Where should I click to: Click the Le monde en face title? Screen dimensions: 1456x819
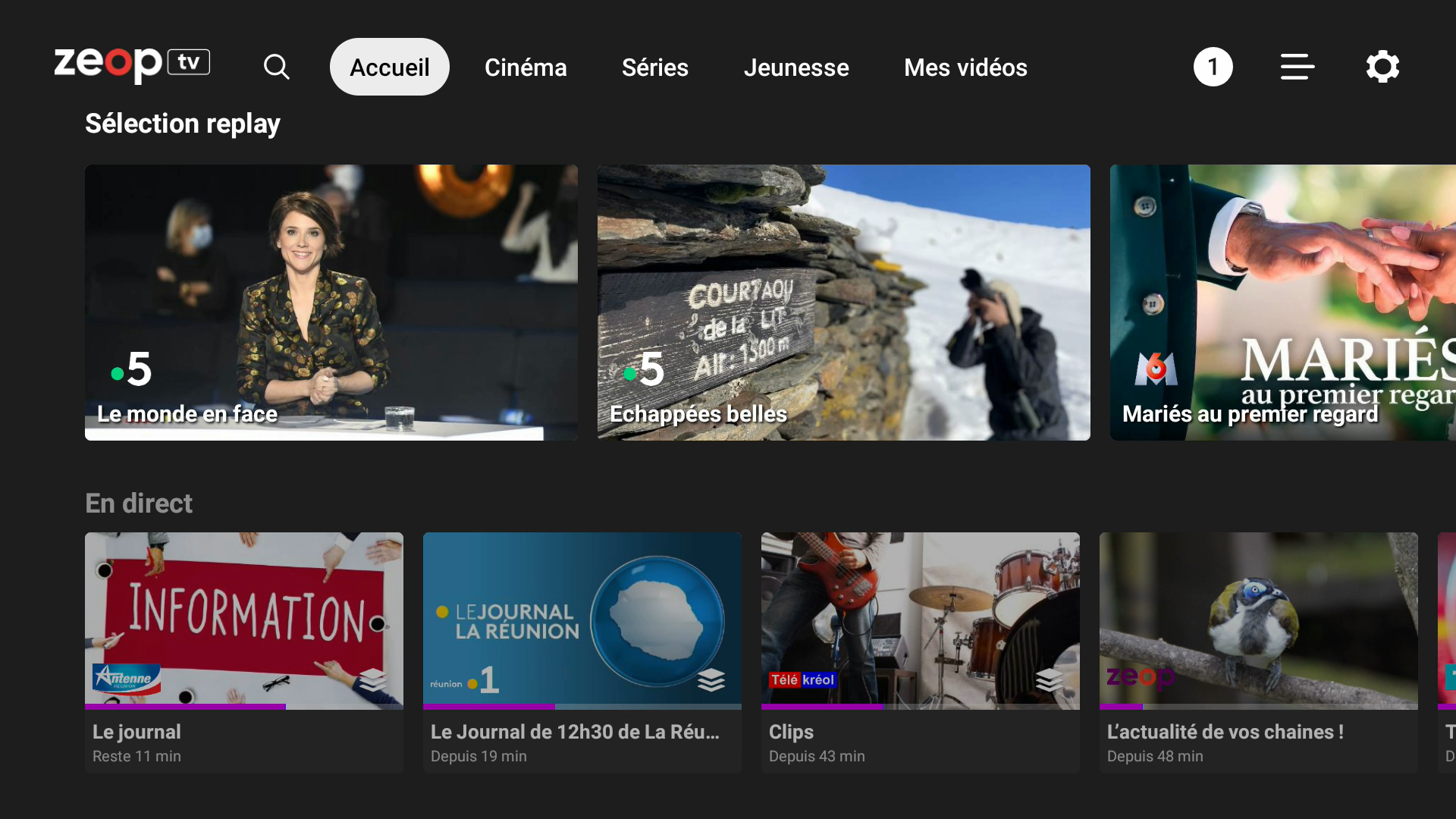[x=187, y=414]
